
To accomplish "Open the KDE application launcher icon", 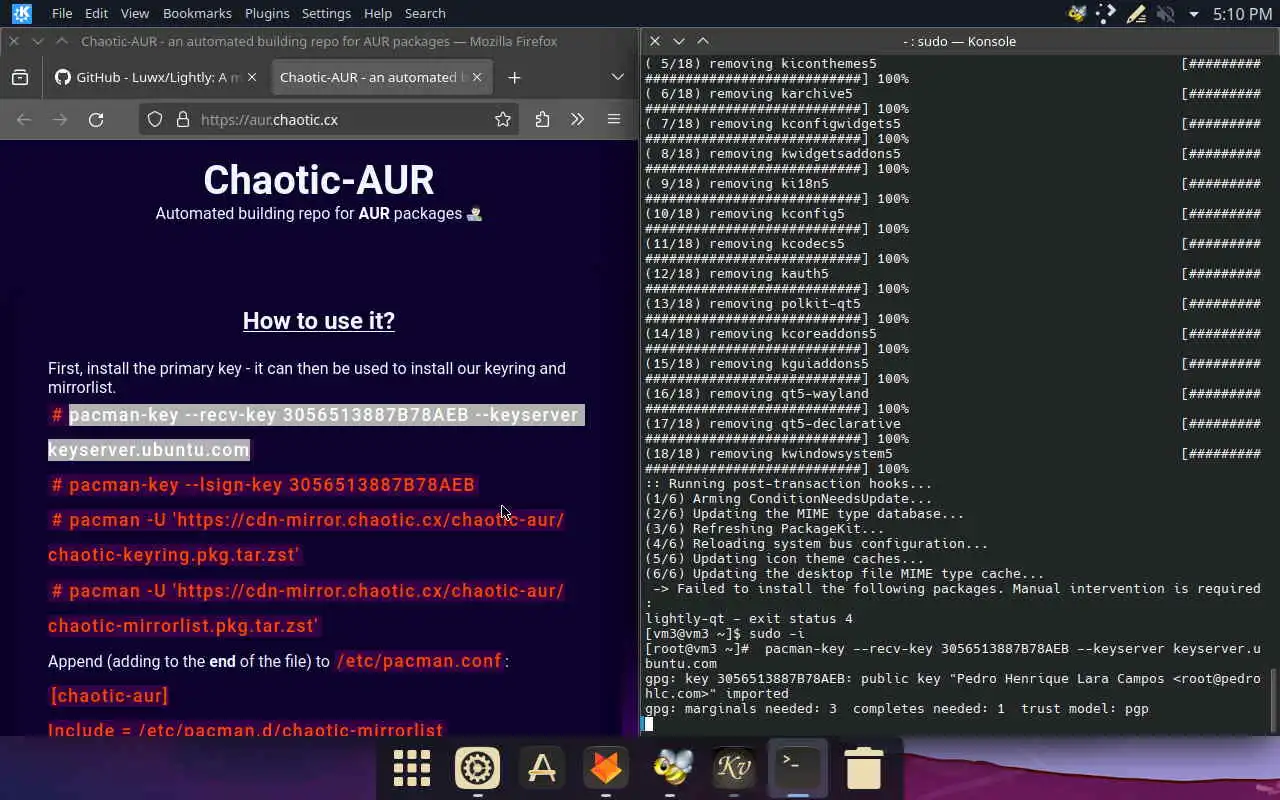I will pyautogui.click(x=21, y=13).
